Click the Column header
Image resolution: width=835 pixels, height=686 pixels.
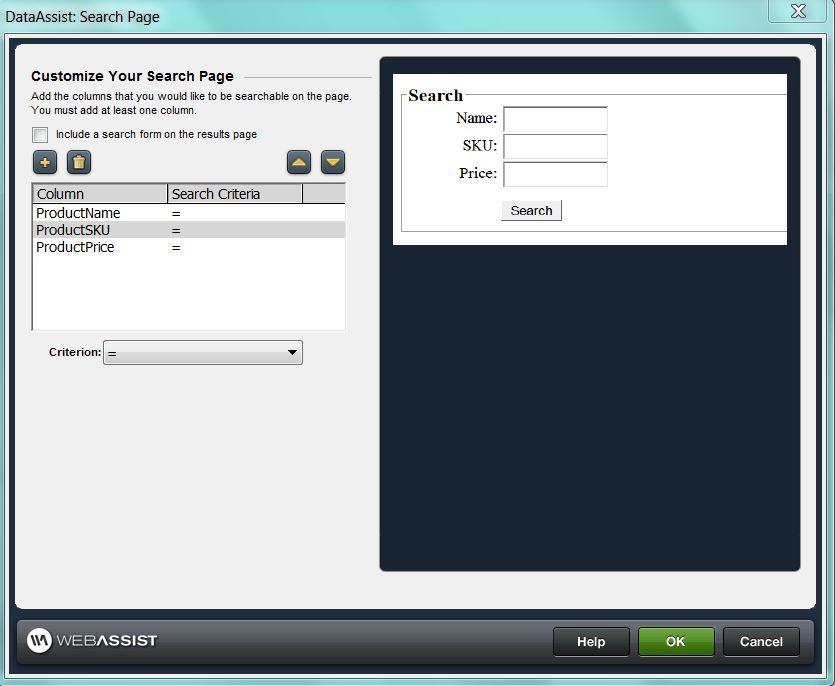[x=100, y=194]
